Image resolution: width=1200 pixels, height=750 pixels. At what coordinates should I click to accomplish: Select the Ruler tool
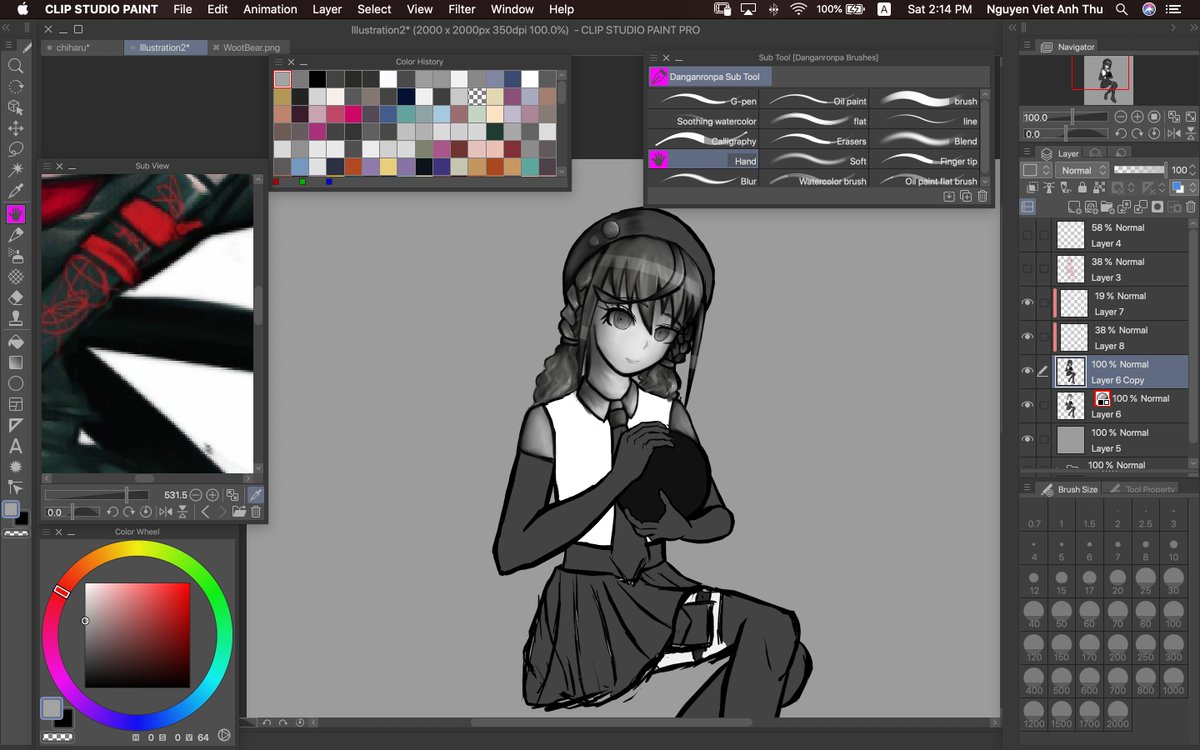(16, 425)
